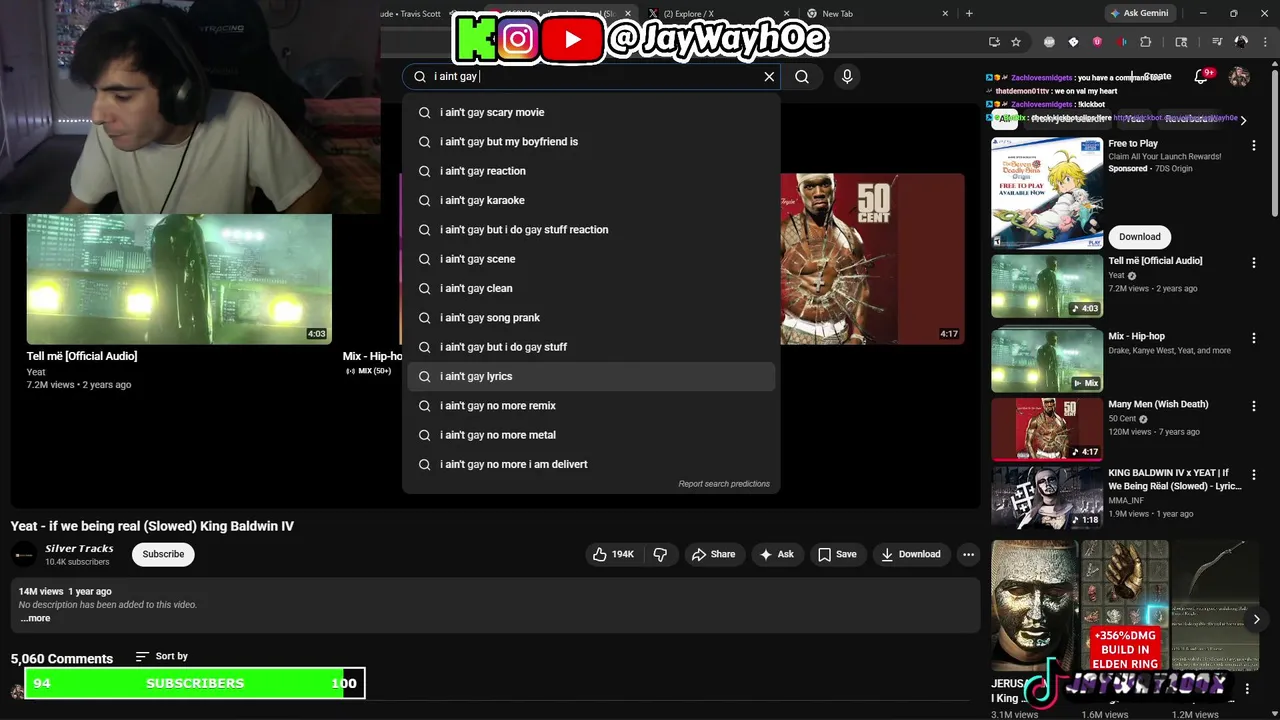
Task: Open the Chrome profile avatar
Action: (1241, 42)
